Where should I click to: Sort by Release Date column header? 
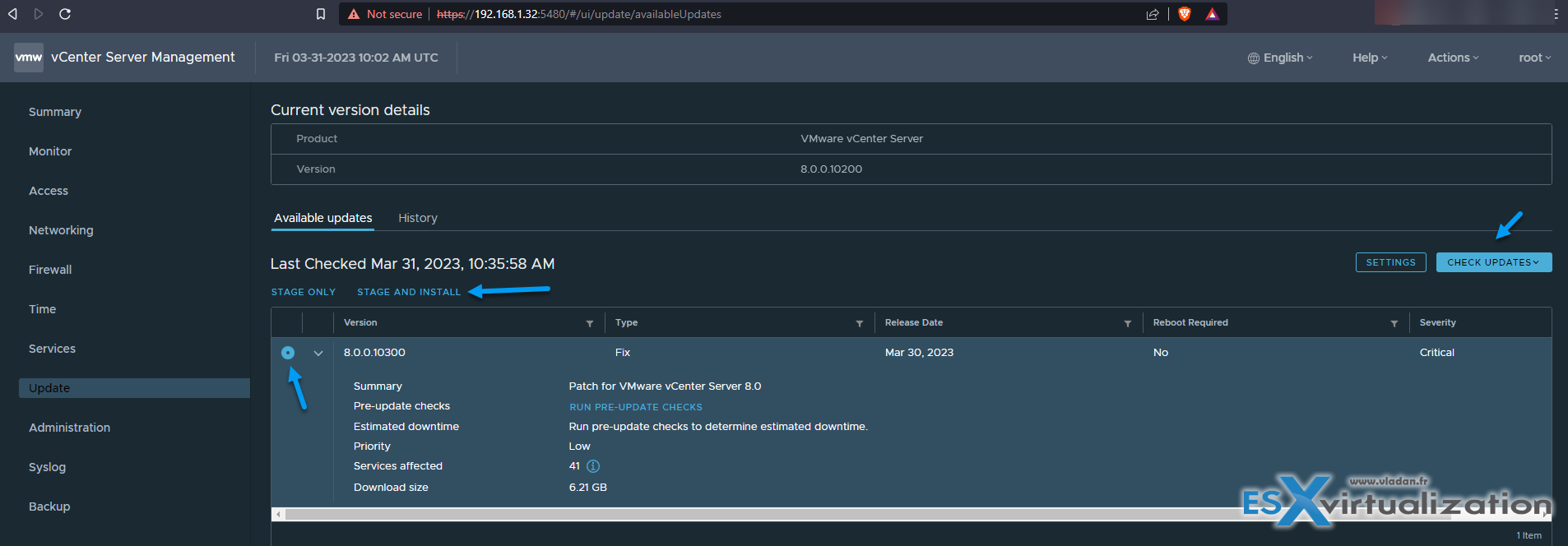[914, 322]
